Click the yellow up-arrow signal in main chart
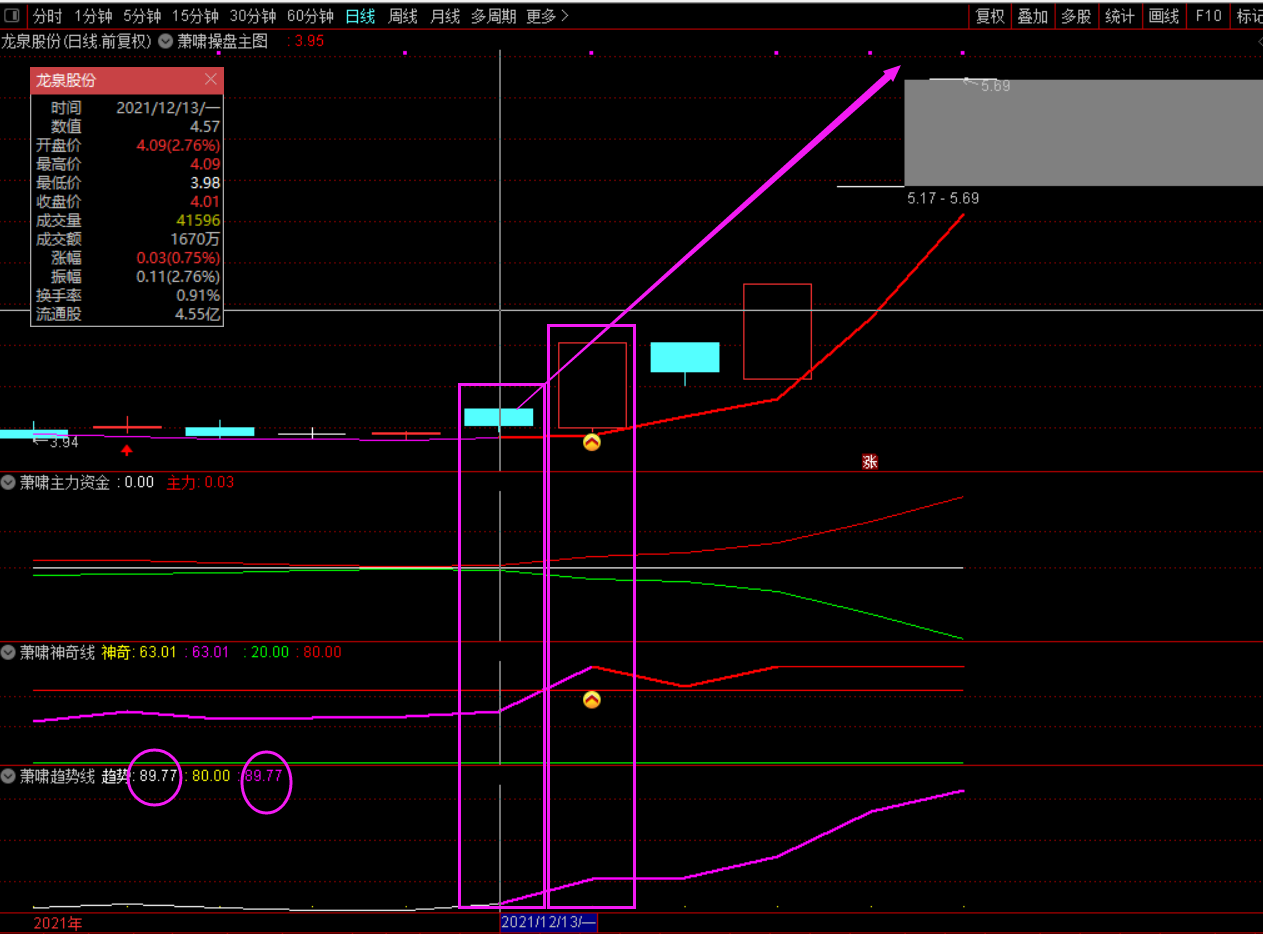This screenshot has height=934, width=1263. tap(592, 442)
